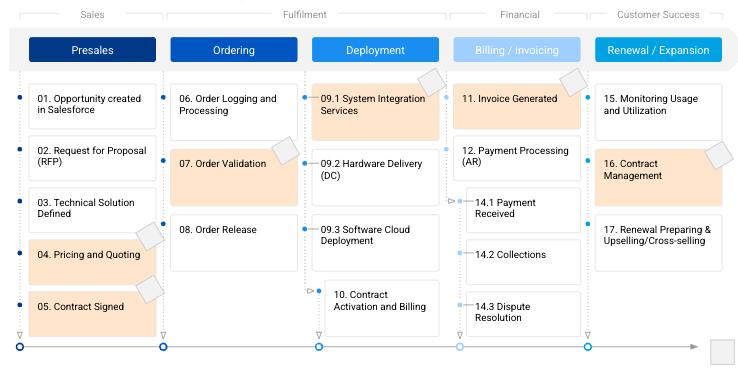Click the bullet dot beside 06. Order Logging
Viewport: 738px width, 370px height.
[x=163, y=97]
